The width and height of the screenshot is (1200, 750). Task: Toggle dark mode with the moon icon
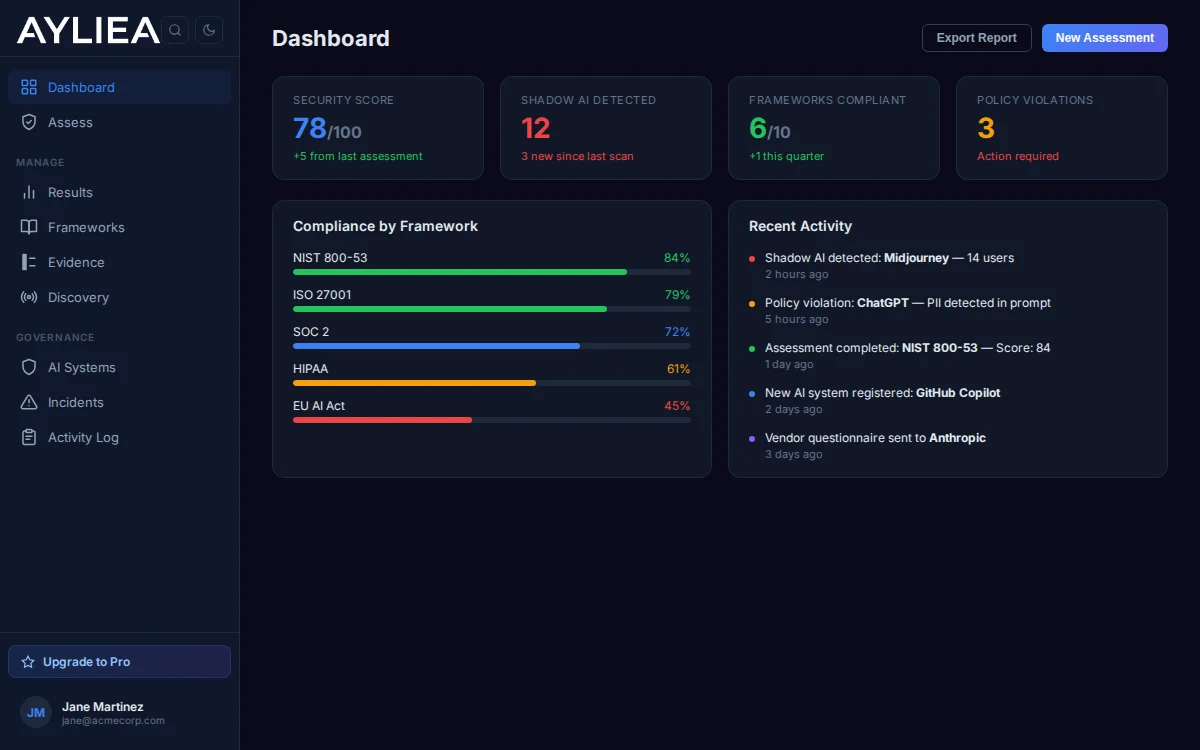point(209,30)
